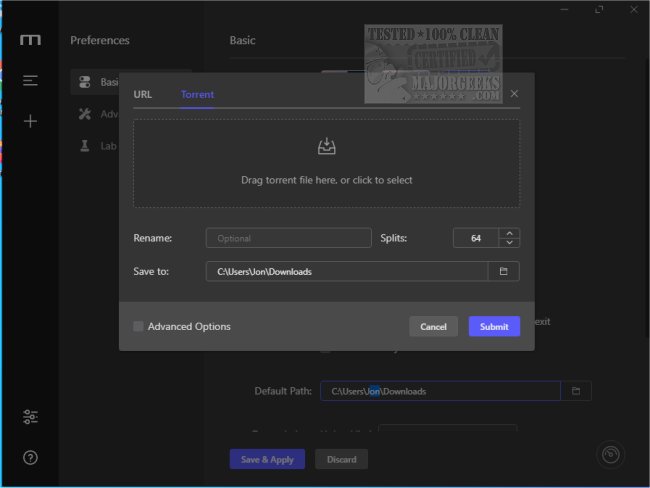Click the plus icon to add task
This screenshot has height=488, width=650.
(x=30, y=121)
